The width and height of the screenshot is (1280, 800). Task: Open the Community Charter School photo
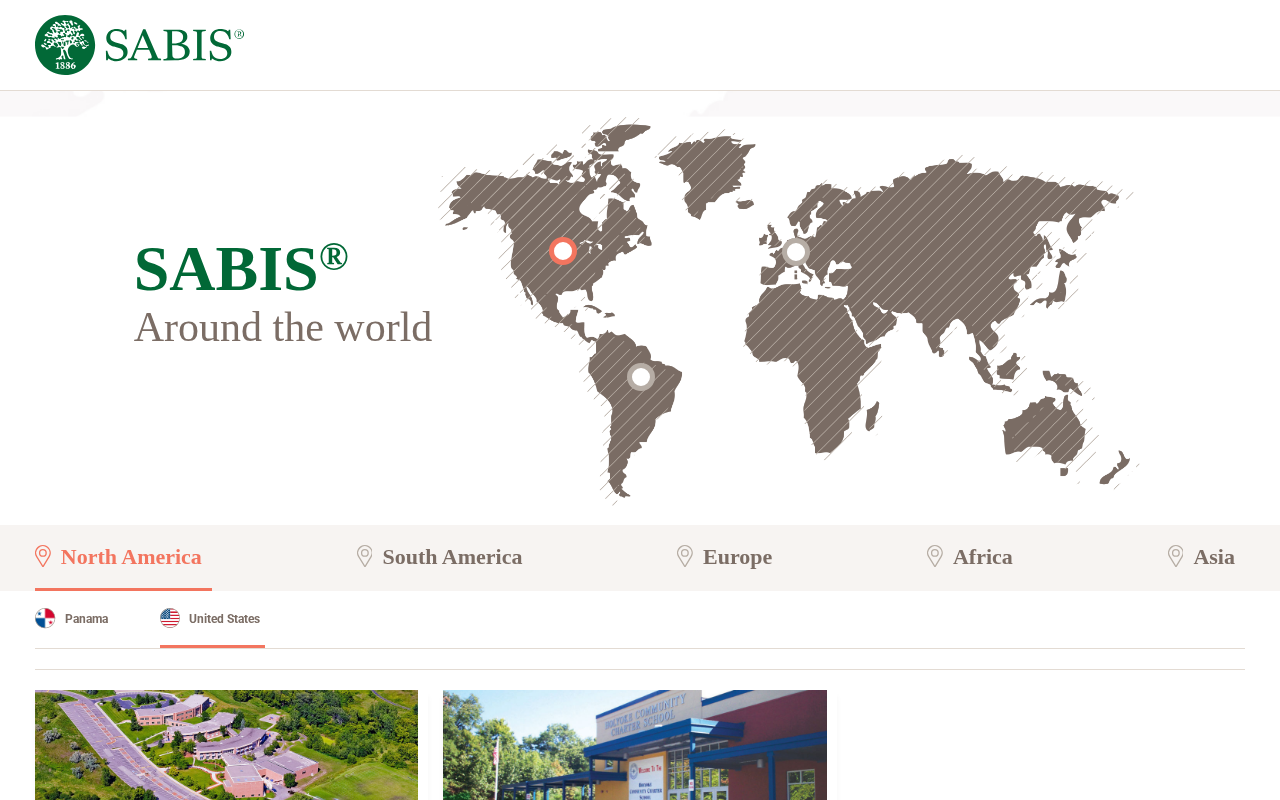tap(635, 745)
